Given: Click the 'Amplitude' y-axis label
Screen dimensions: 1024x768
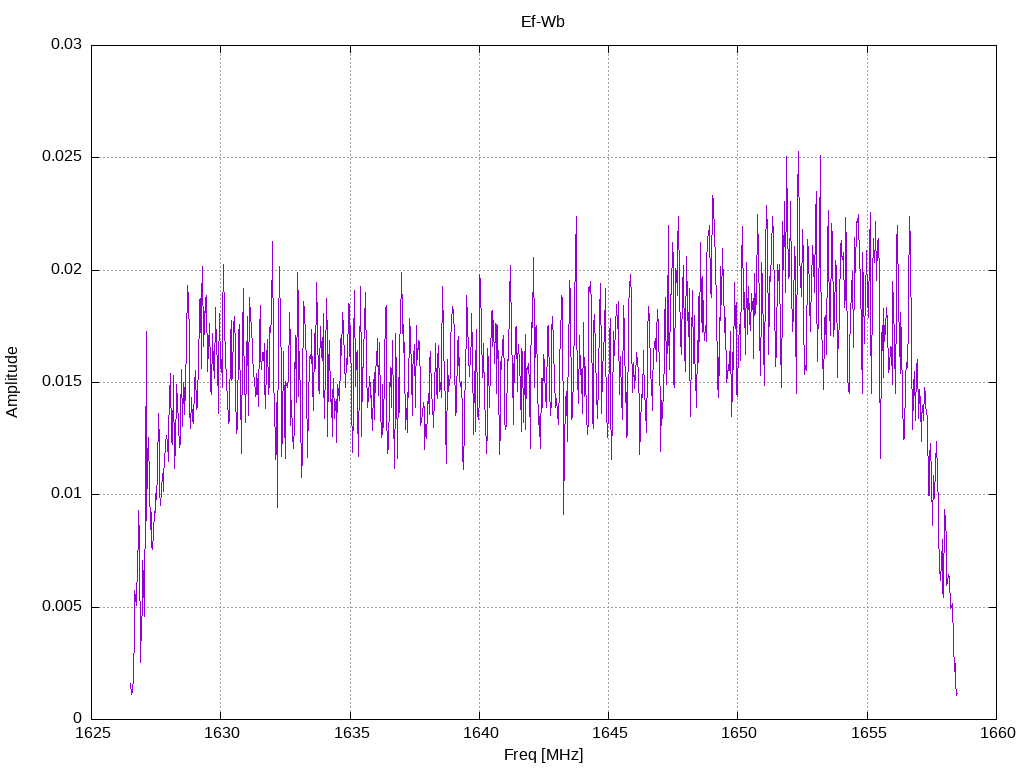Looking at the screenshot, I should [12, 382].
